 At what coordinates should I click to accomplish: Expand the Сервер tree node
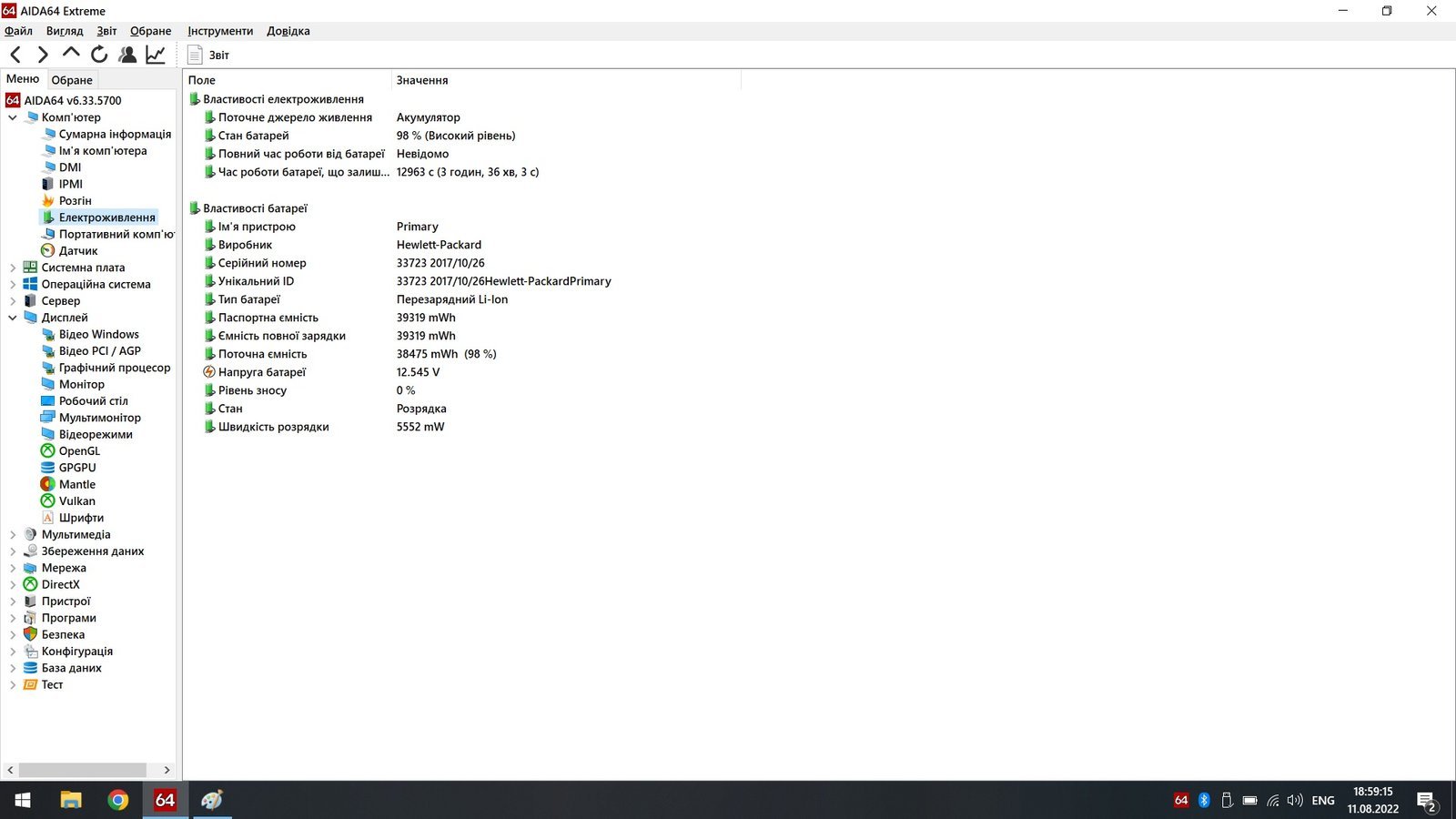pyautogui.click(x=13, y=301)
